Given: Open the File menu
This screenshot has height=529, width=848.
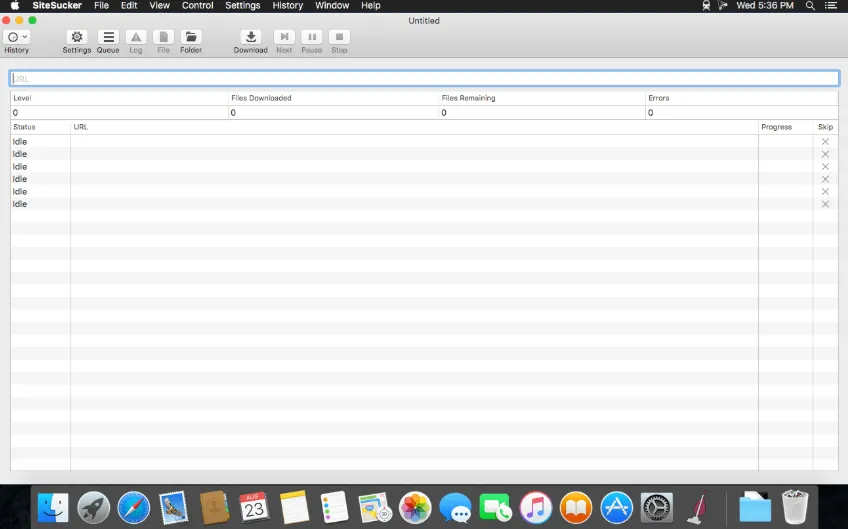Looking at the screenshot, I should click(101, 5).
